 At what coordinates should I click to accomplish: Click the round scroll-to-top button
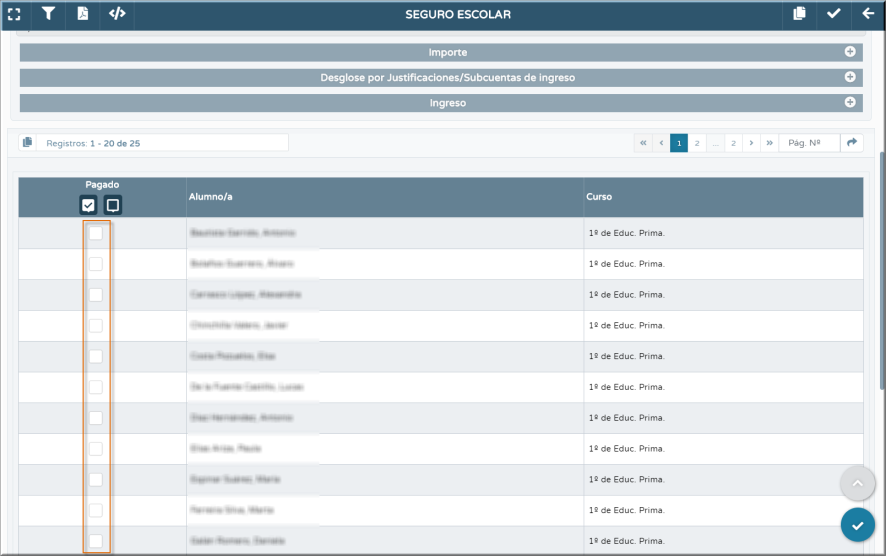click(x=858, y=483)
